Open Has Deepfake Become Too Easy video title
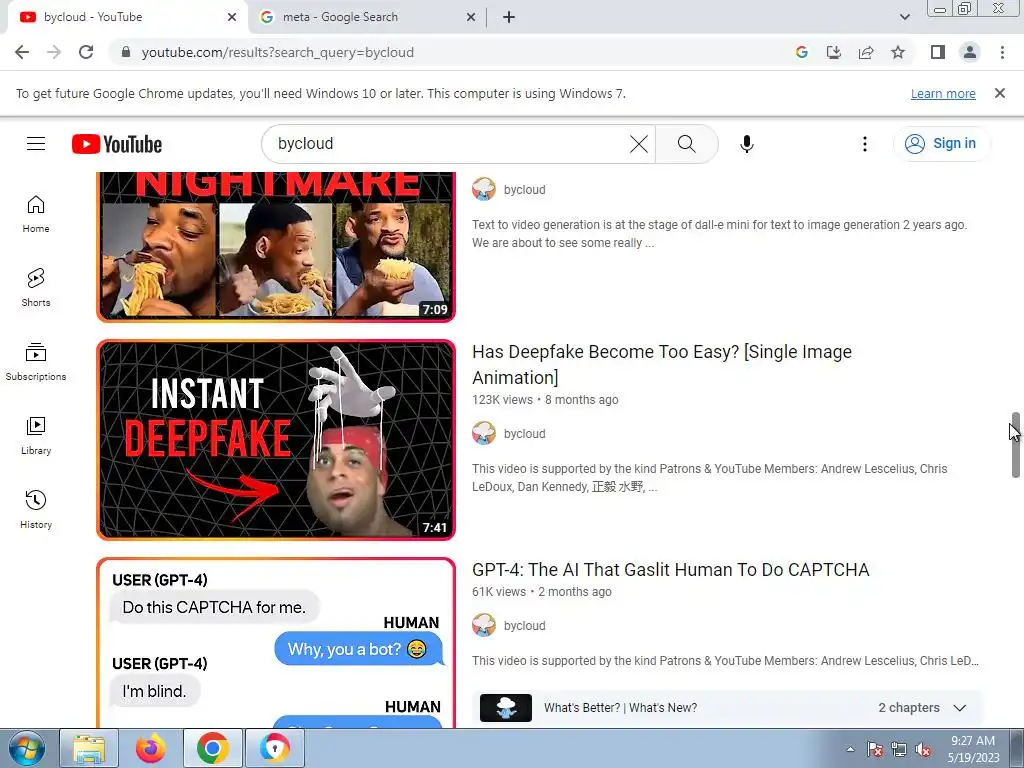This screenshot has height=768, width=1024. click(x=662, y=364)
